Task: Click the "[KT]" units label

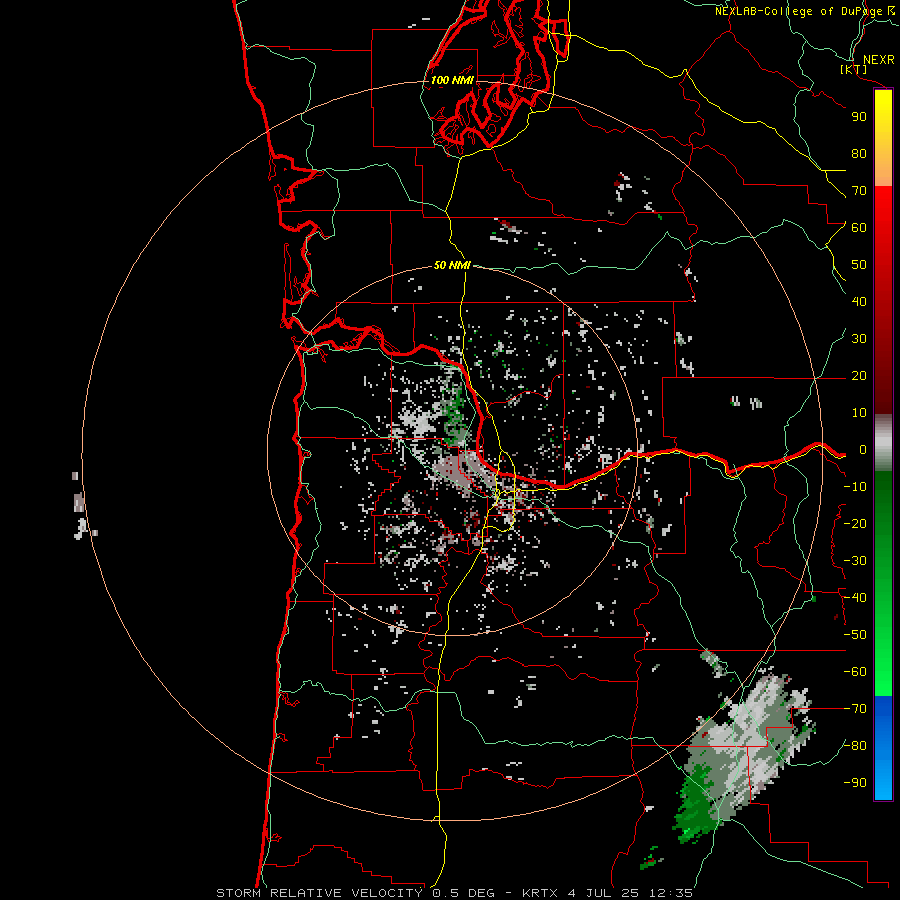Action: coord(854,69)
